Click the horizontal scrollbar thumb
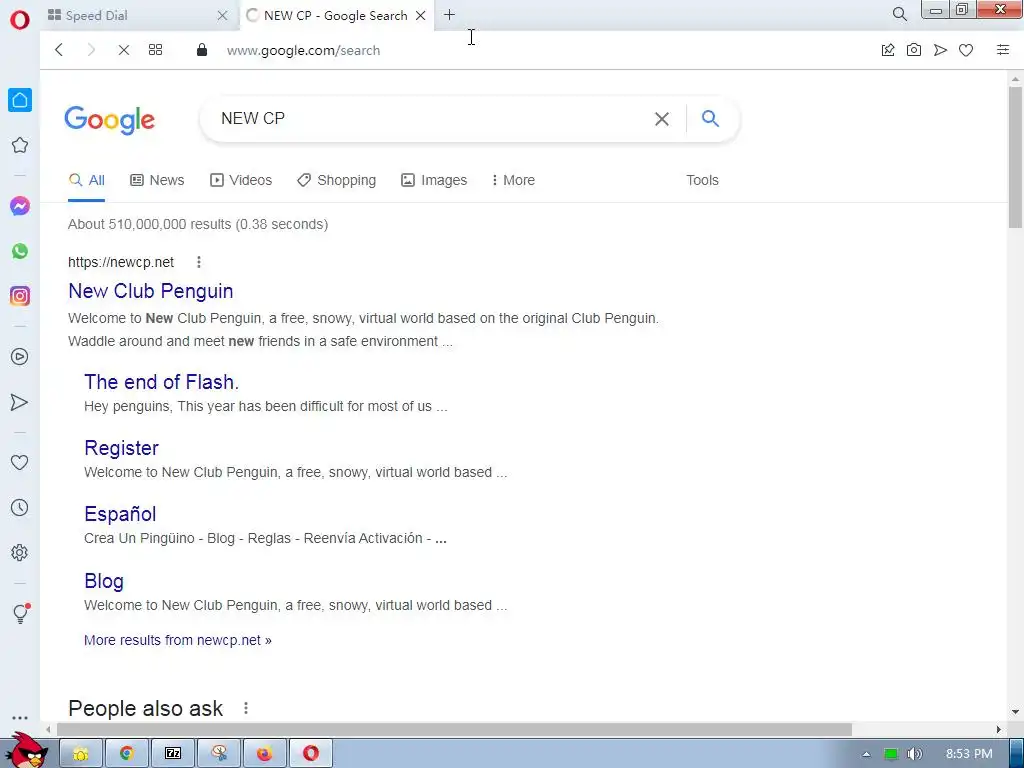 [455, 729]
